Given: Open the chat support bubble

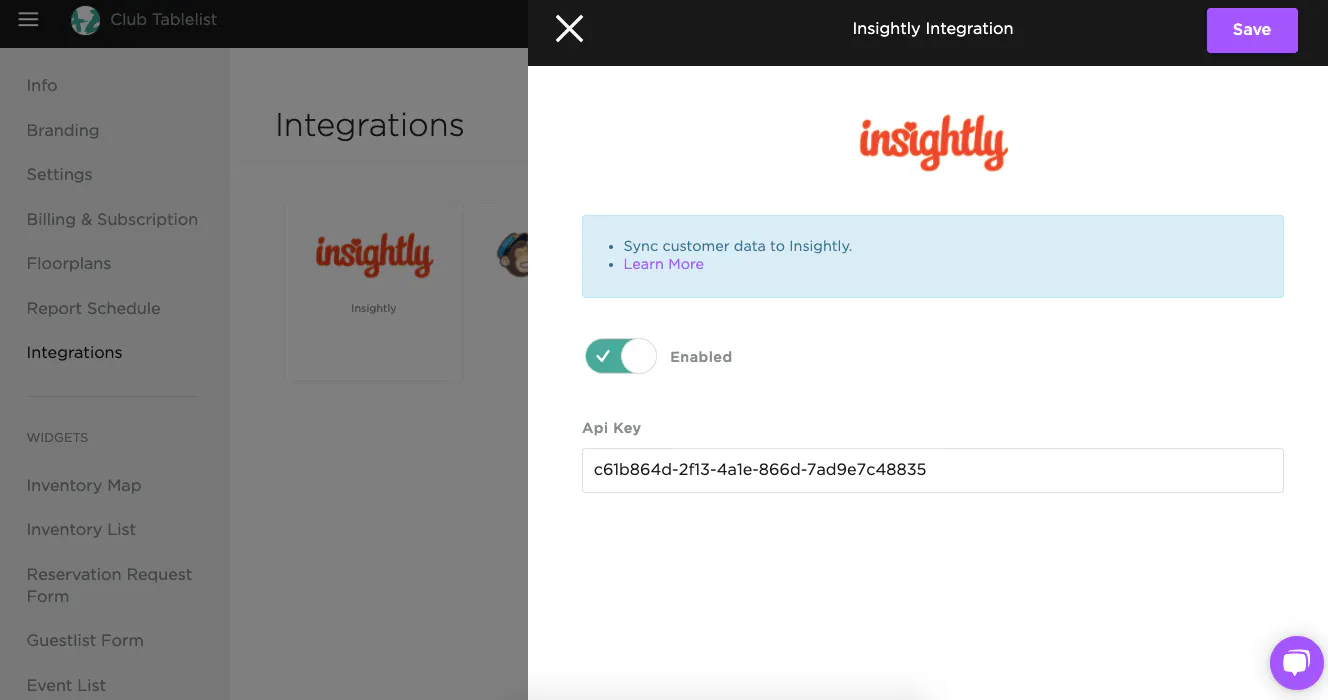Looking at the screenshot, I should pyautogui.click(x=1296, y=662).
